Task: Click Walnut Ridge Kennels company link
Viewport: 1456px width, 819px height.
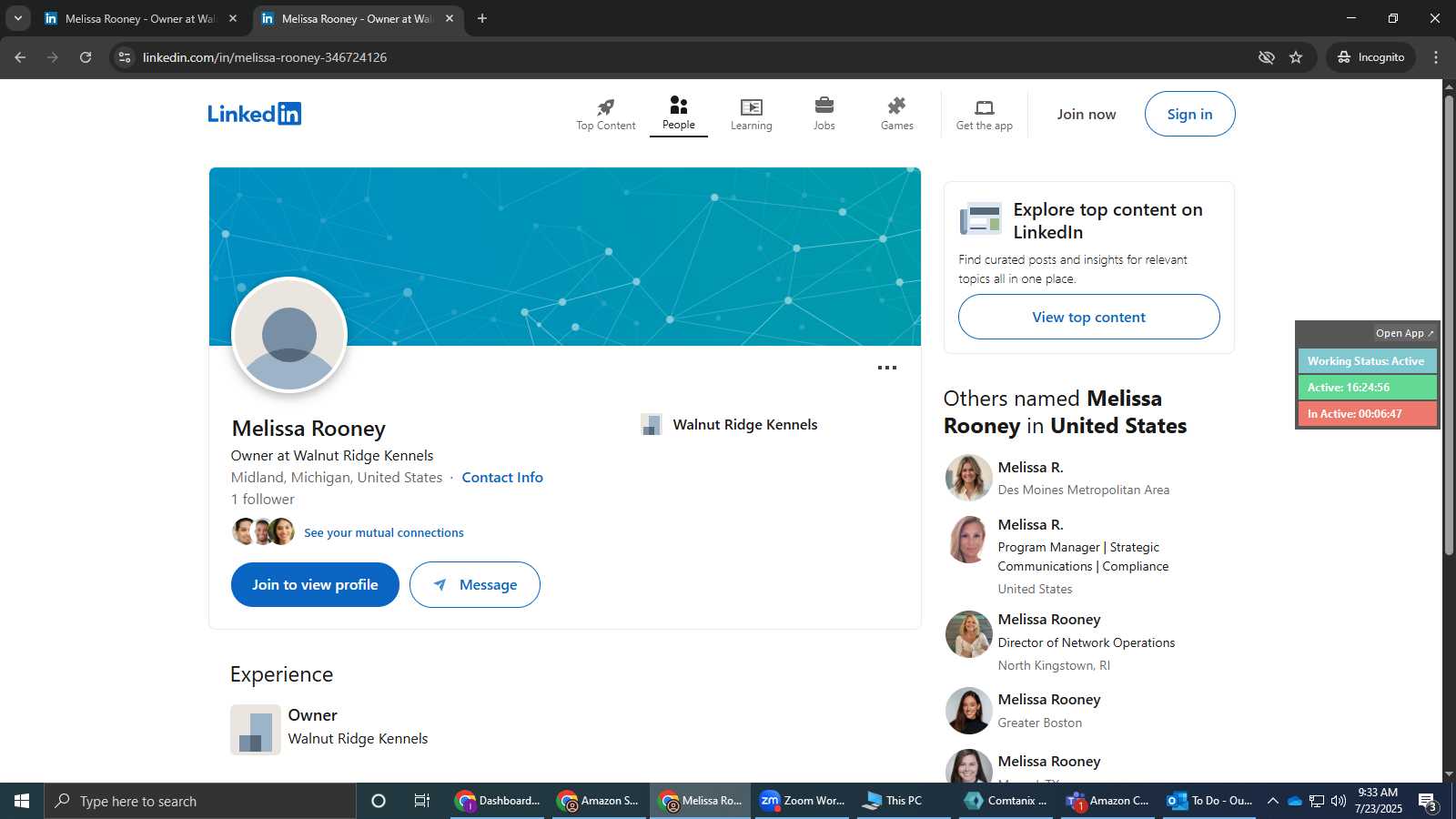Action: tap(745, 424)
